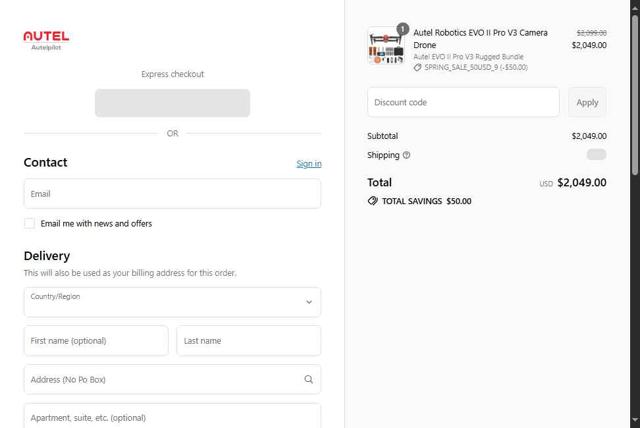Click the Delivery heading
The image size is (640, 428).
(47, 256)
